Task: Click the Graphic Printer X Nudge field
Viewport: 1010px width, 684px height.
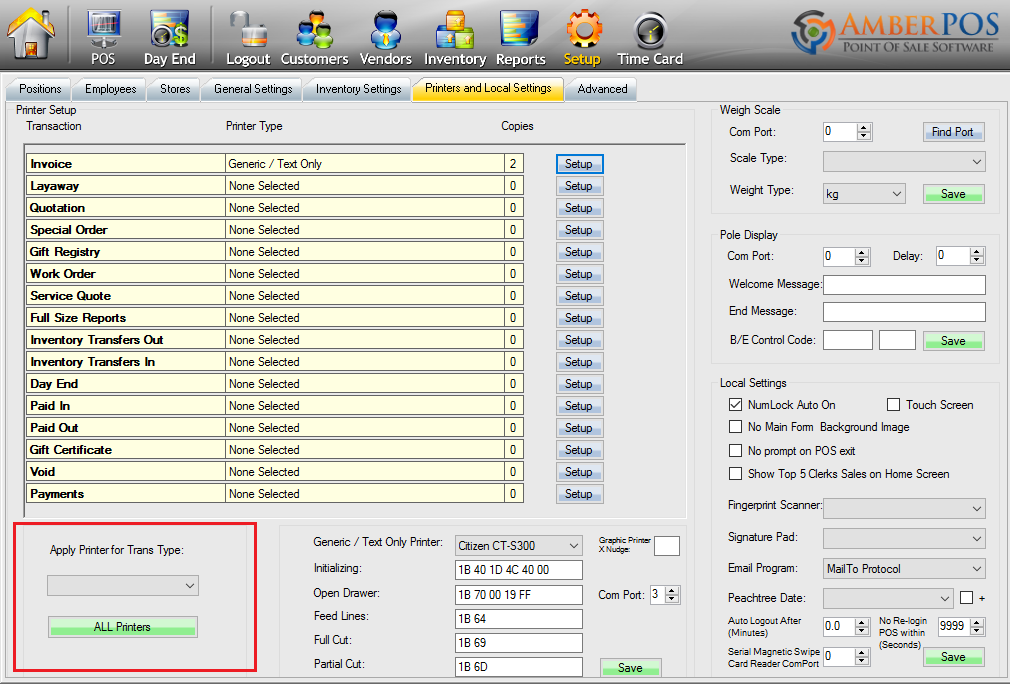Action: (x=667, y=546)
